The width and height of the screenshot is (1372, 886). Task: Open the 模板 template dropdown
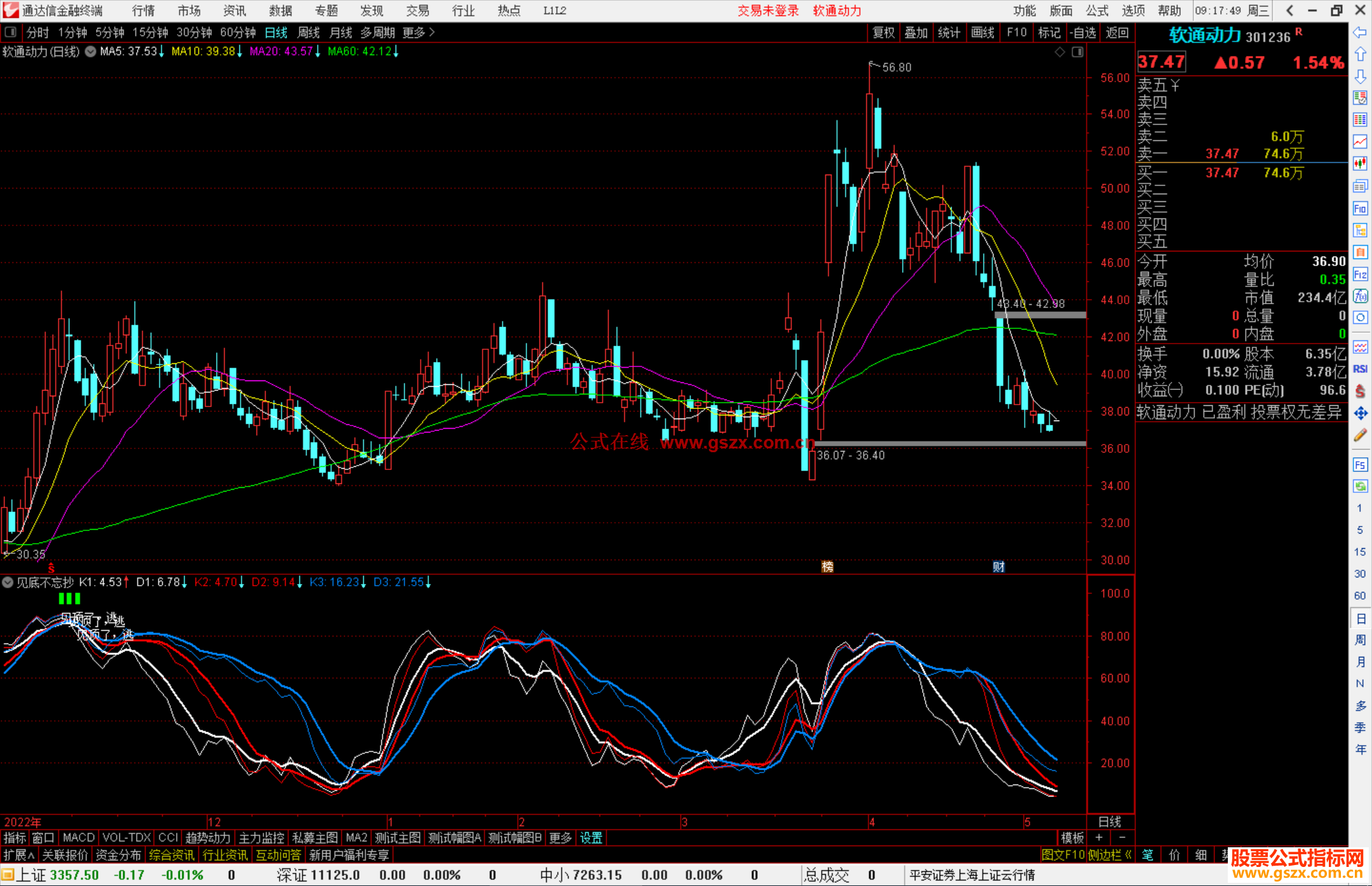[x=1073, y=838]
